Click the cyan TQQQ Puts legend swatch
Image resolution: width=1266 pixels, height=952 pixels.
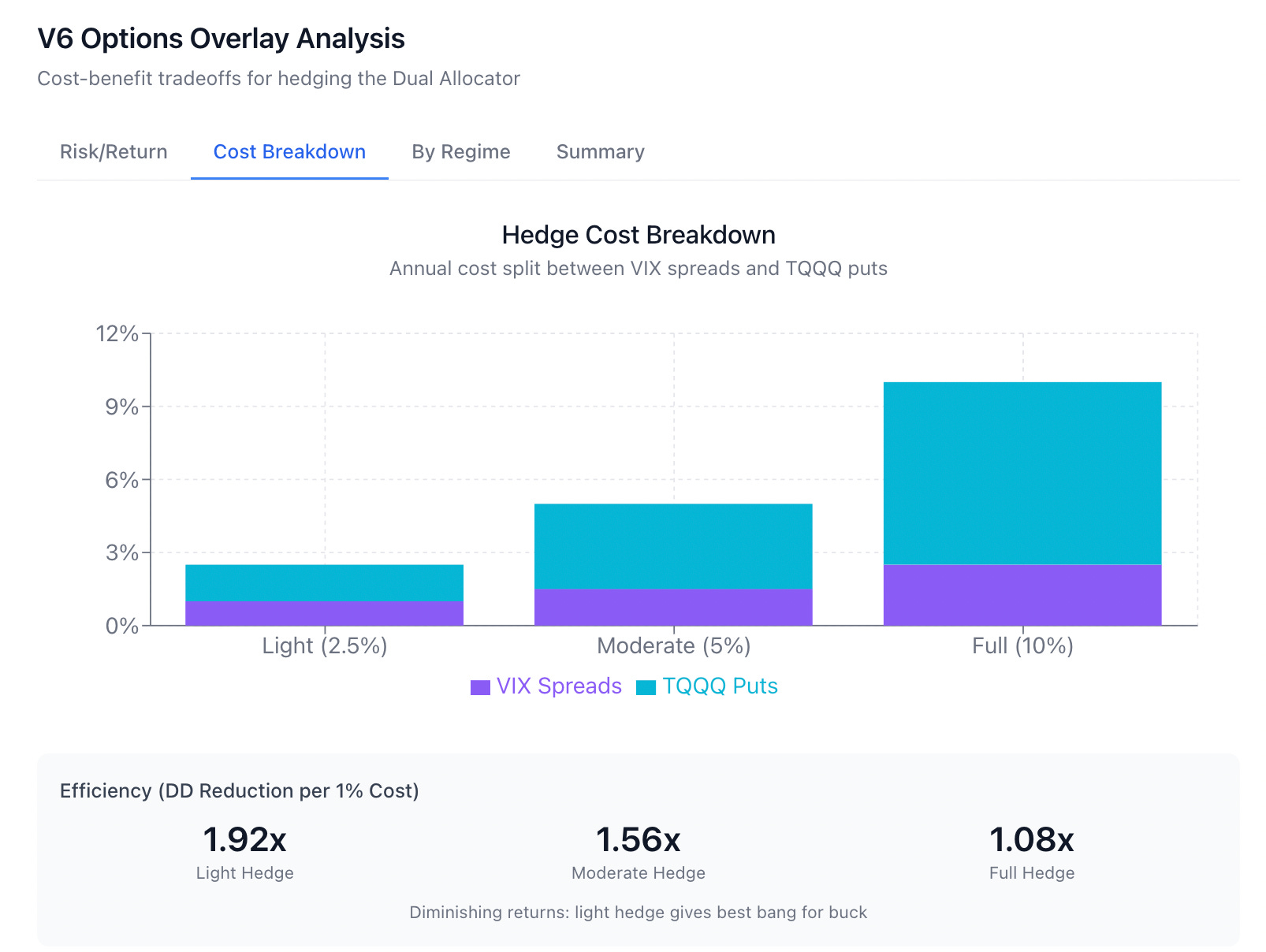click(646, 687)
